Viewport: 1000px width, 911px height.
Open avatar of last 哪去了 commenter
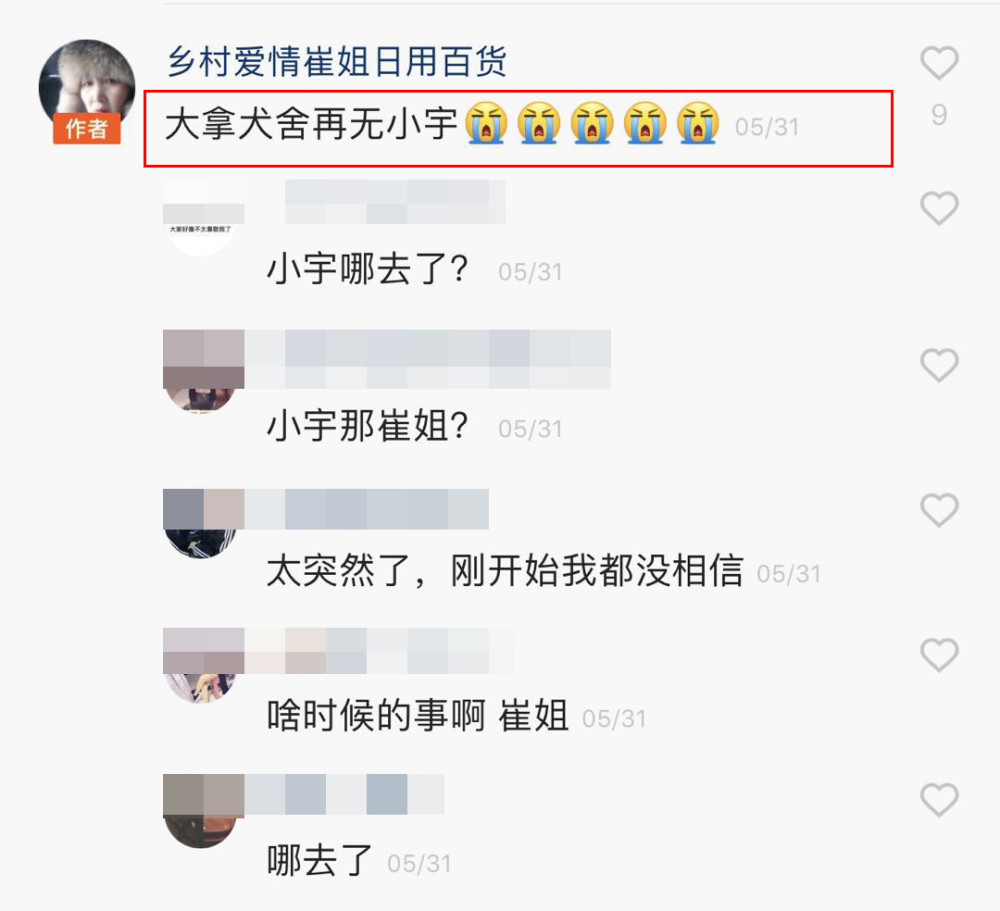[201, 810]
